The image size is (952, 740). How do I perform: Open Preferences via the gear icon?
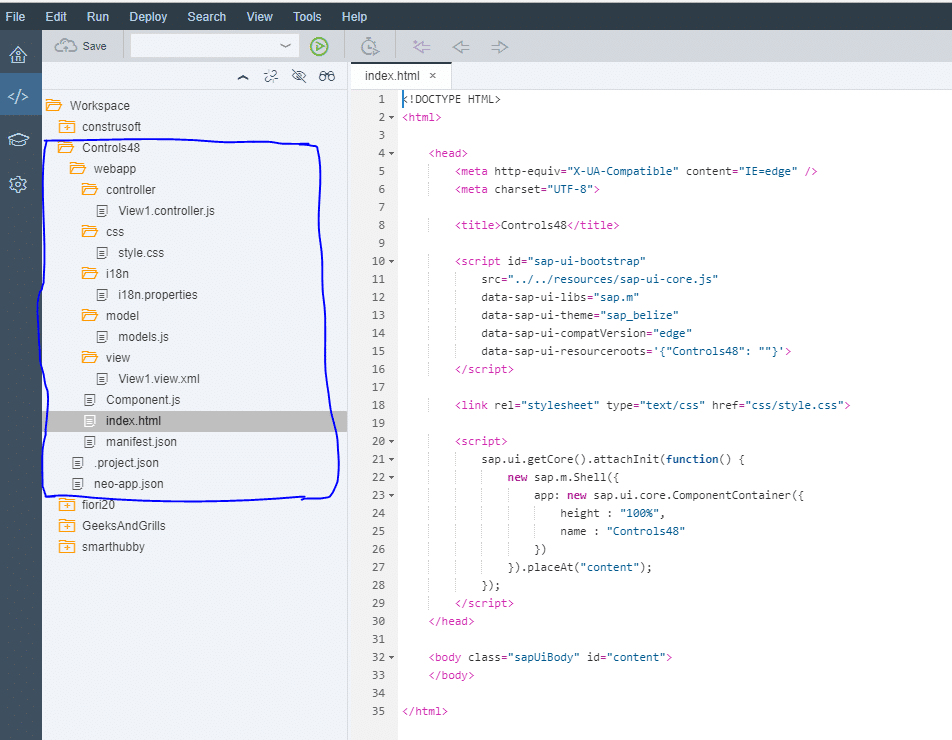click(18, 184)
